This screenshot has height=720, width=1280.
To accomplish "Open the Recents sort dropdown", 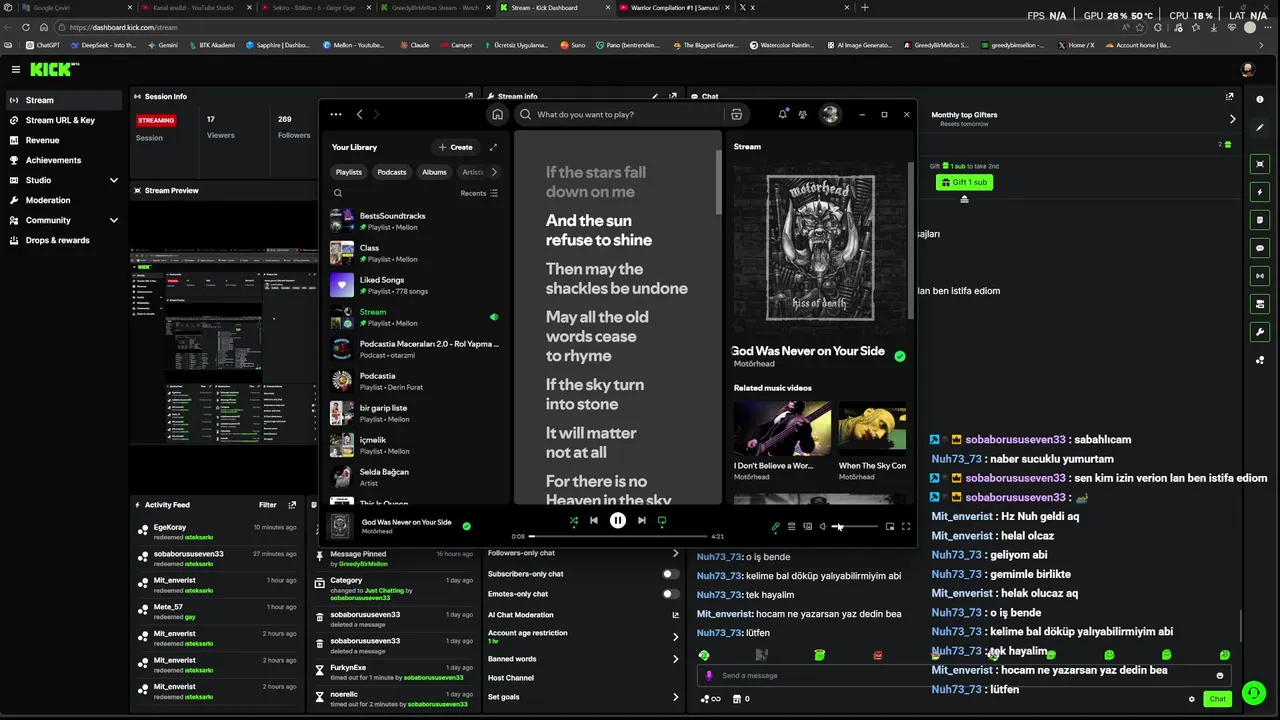I will 479,193.
